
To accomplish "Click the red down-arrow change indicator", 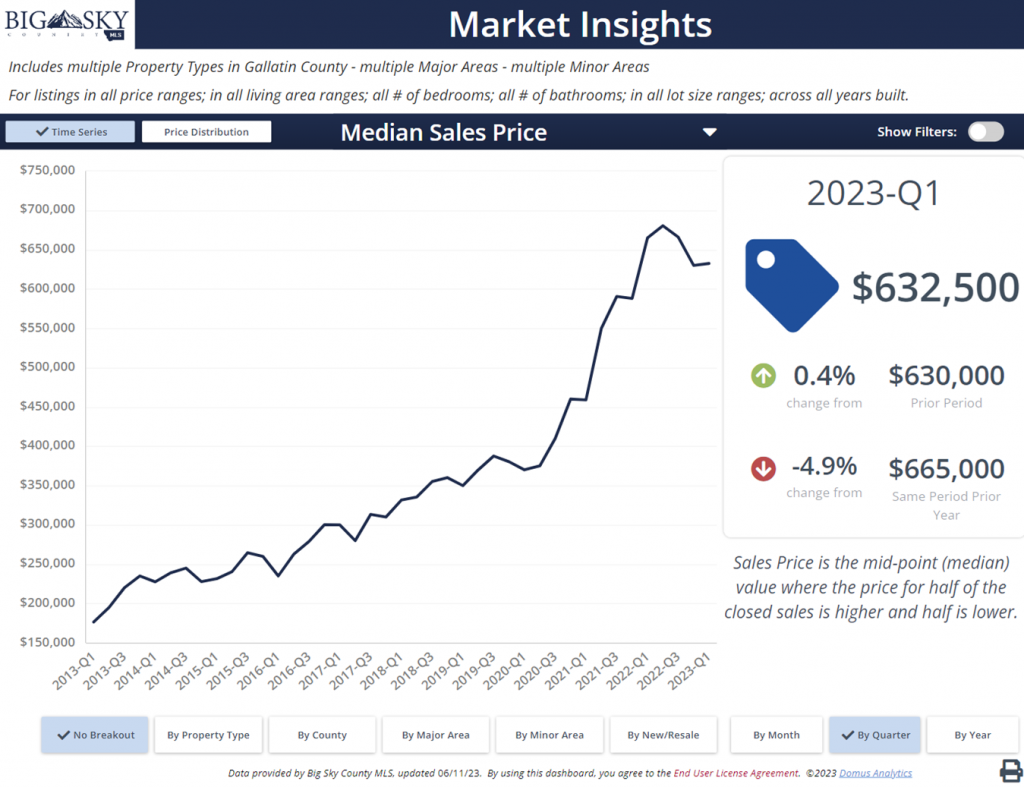I will 764,467.
